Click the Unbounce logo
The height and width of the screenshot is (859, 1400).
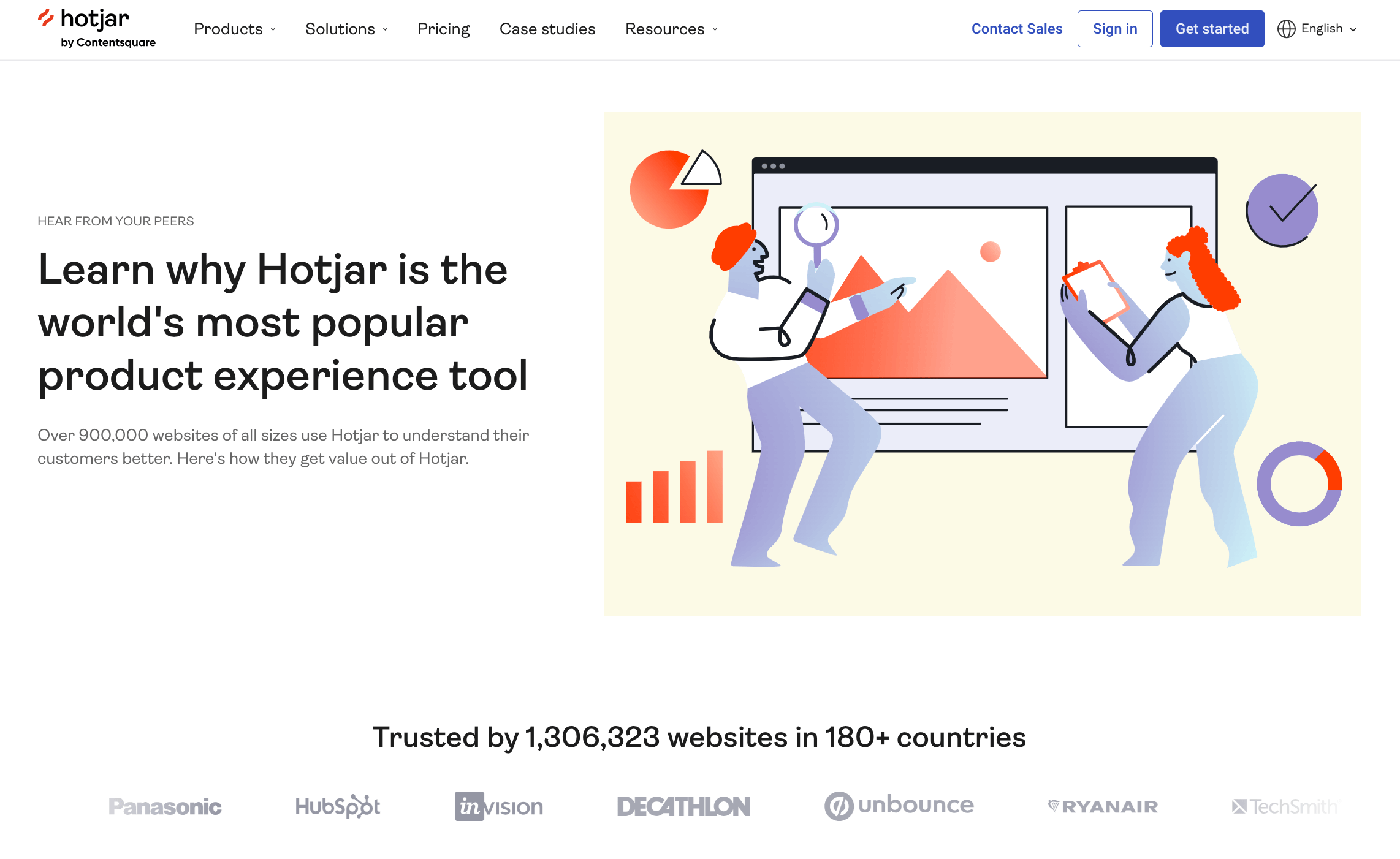899,806
